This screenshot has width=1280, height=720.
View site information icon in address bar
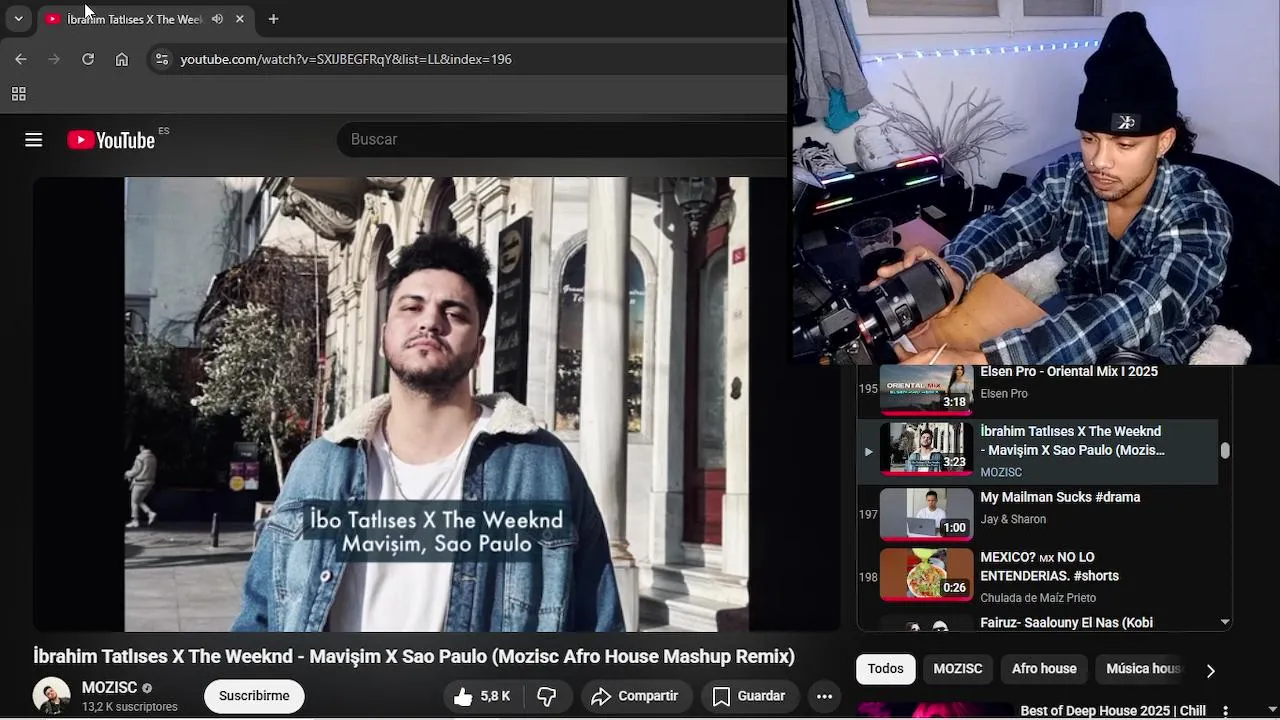click(162, 59)
